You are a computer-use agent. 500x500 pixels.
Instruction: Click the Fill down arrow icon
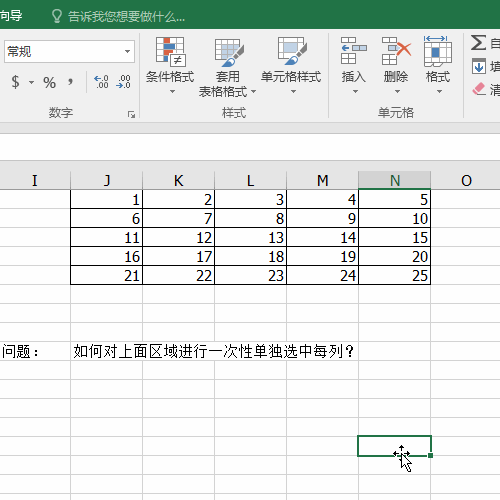(x=479, y=66)
